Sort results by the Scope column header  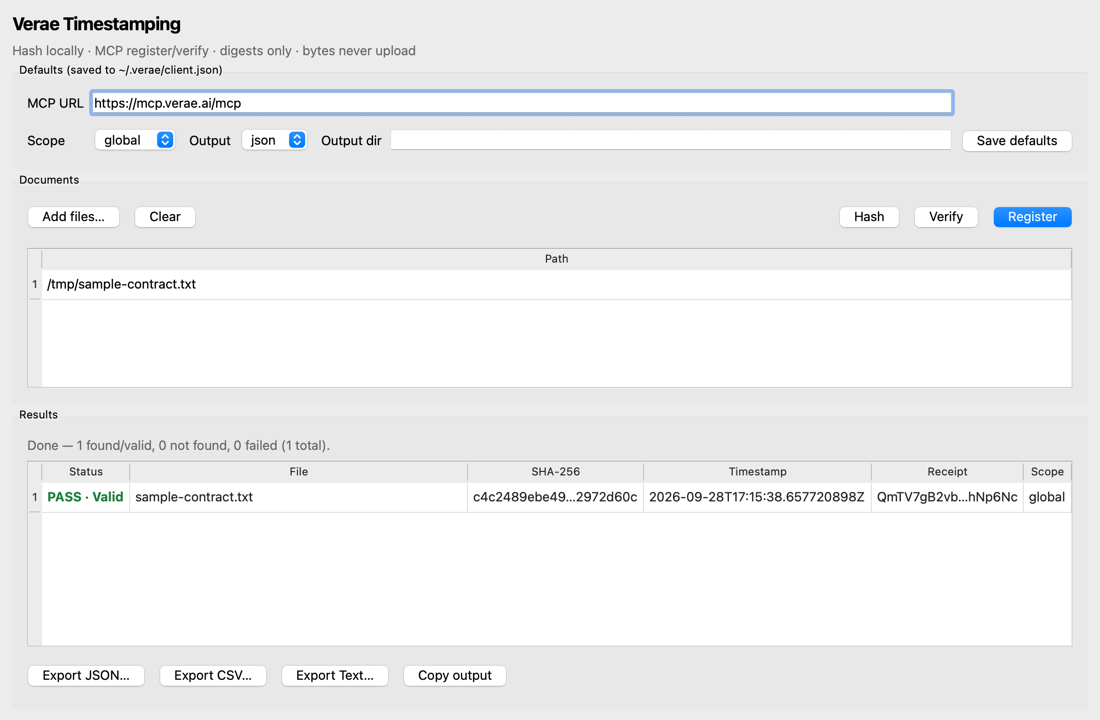click(x=1047, y=472)
